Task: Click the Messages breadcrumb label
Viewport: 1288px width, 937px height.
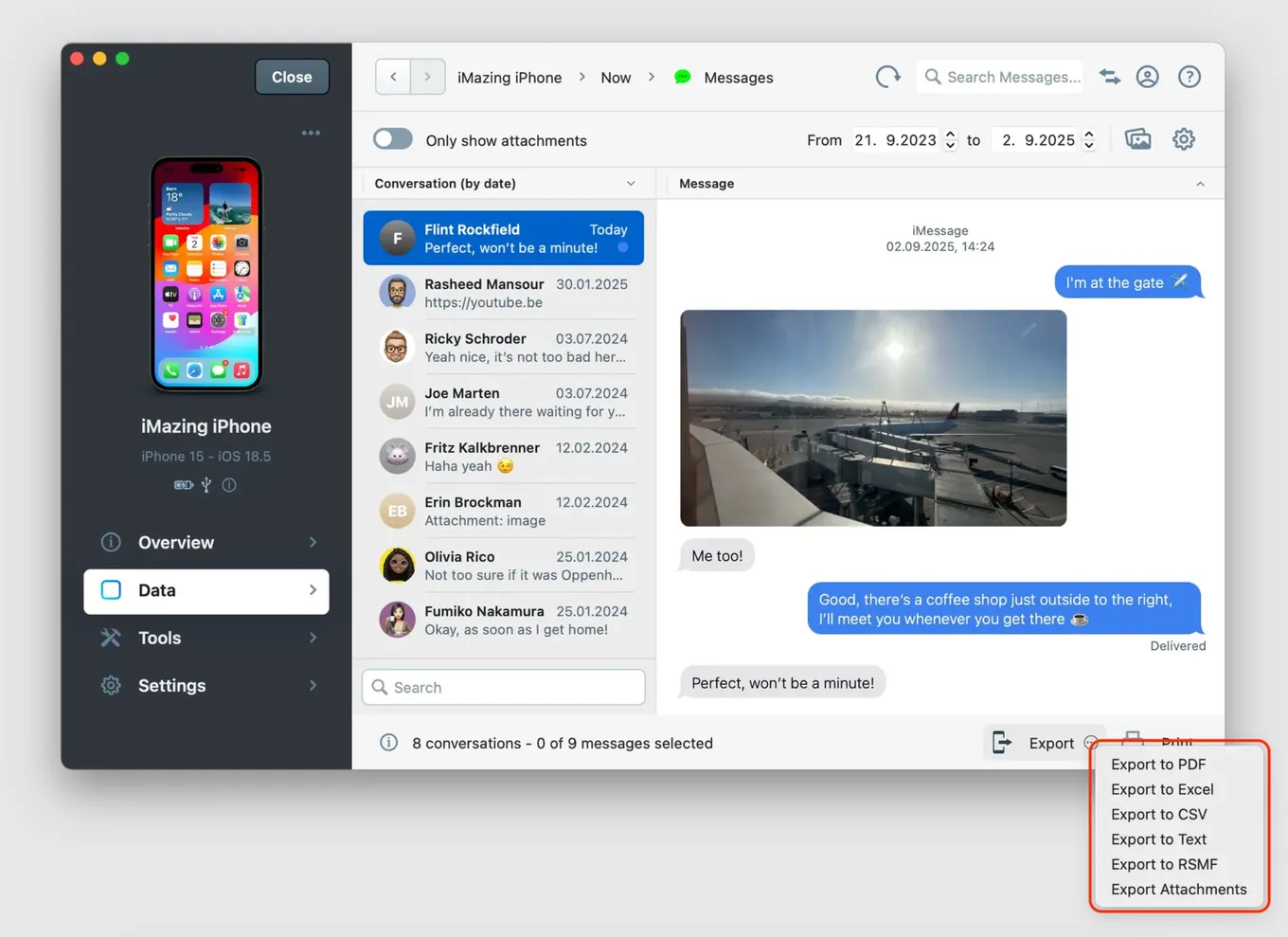Action: (x=739, y=78)
